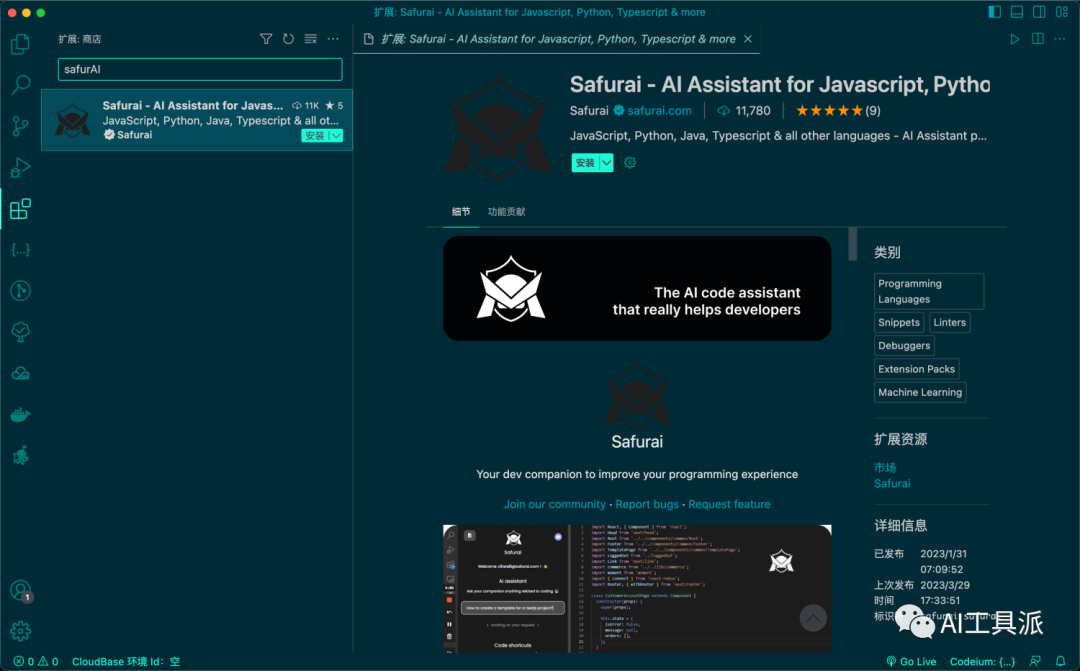Open notifications bell in status bar
This screenshot has height=671, width=1080.
coord(1061,661)
